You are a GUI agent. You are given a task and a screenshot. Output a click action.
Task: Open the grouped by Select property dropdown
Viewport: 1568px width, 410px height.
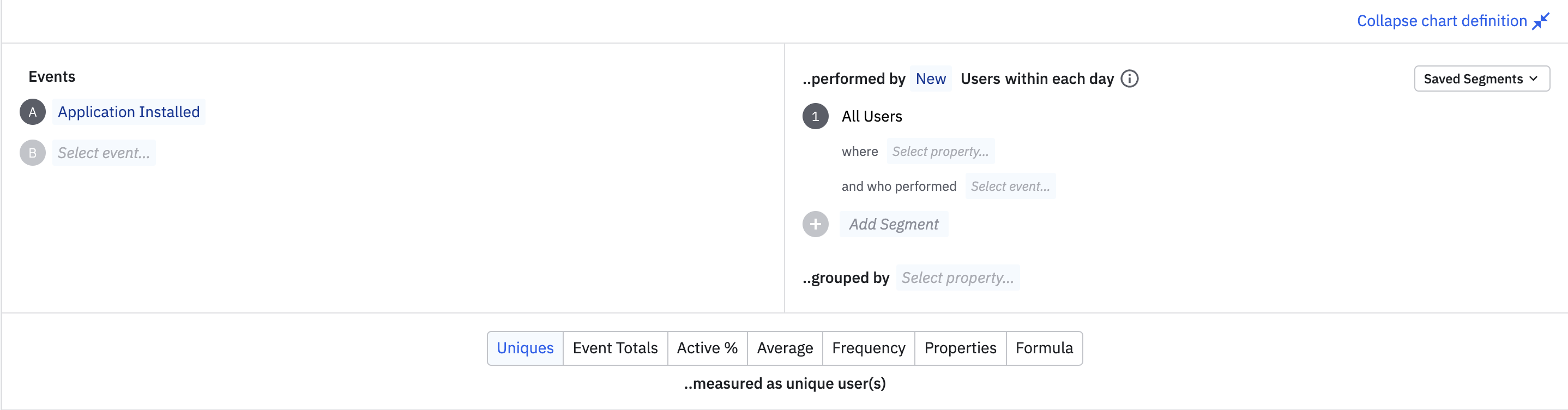coord(957,278)
